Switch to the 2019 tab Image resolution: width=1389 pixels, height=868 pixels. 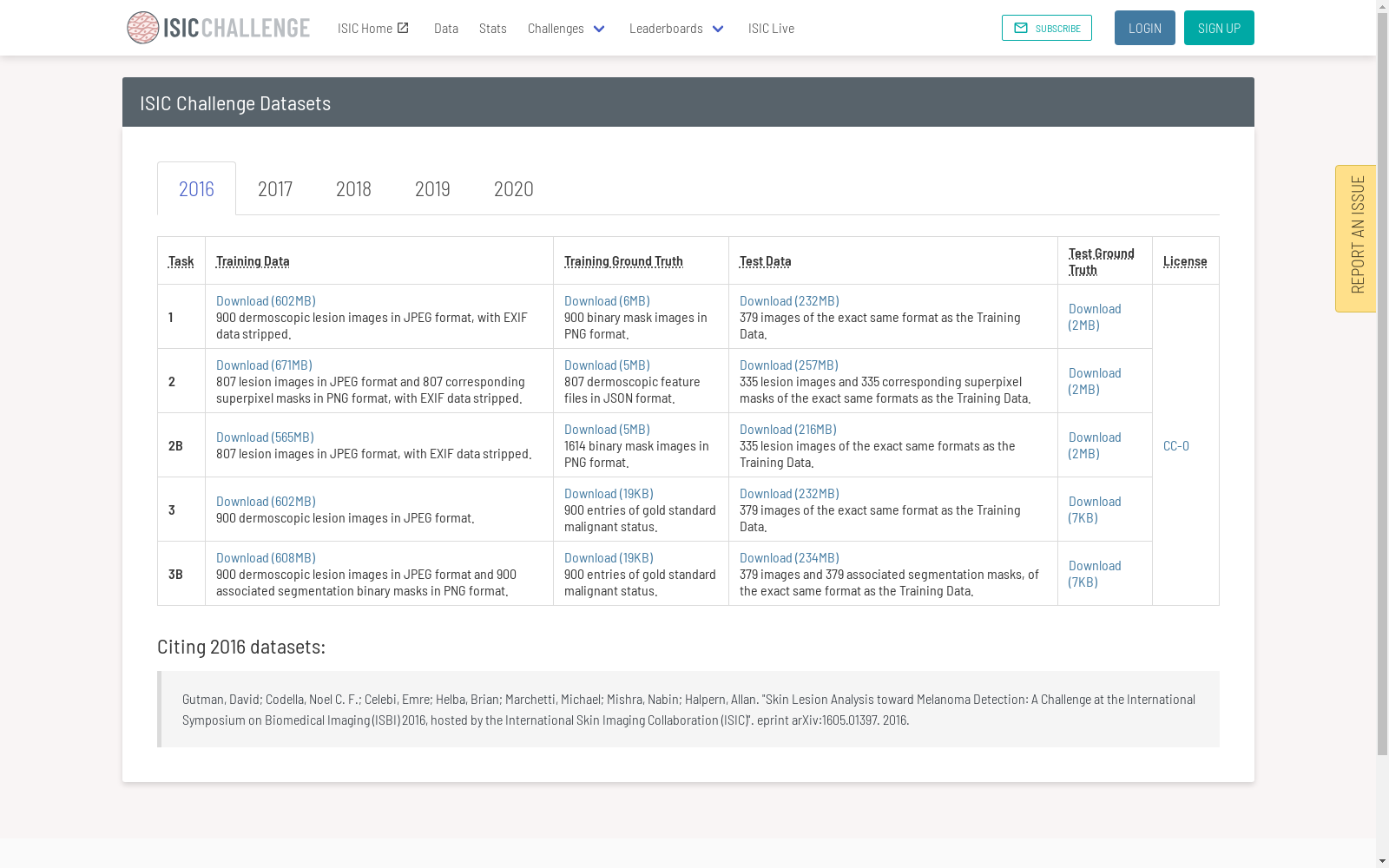point(432,188)
